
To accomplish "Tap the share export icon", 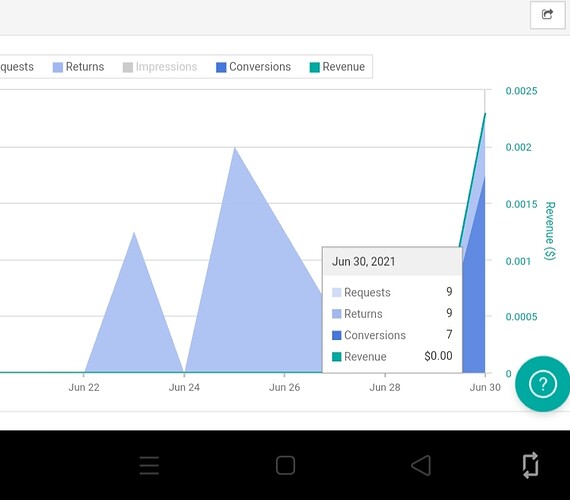I will tap(547, 15).
